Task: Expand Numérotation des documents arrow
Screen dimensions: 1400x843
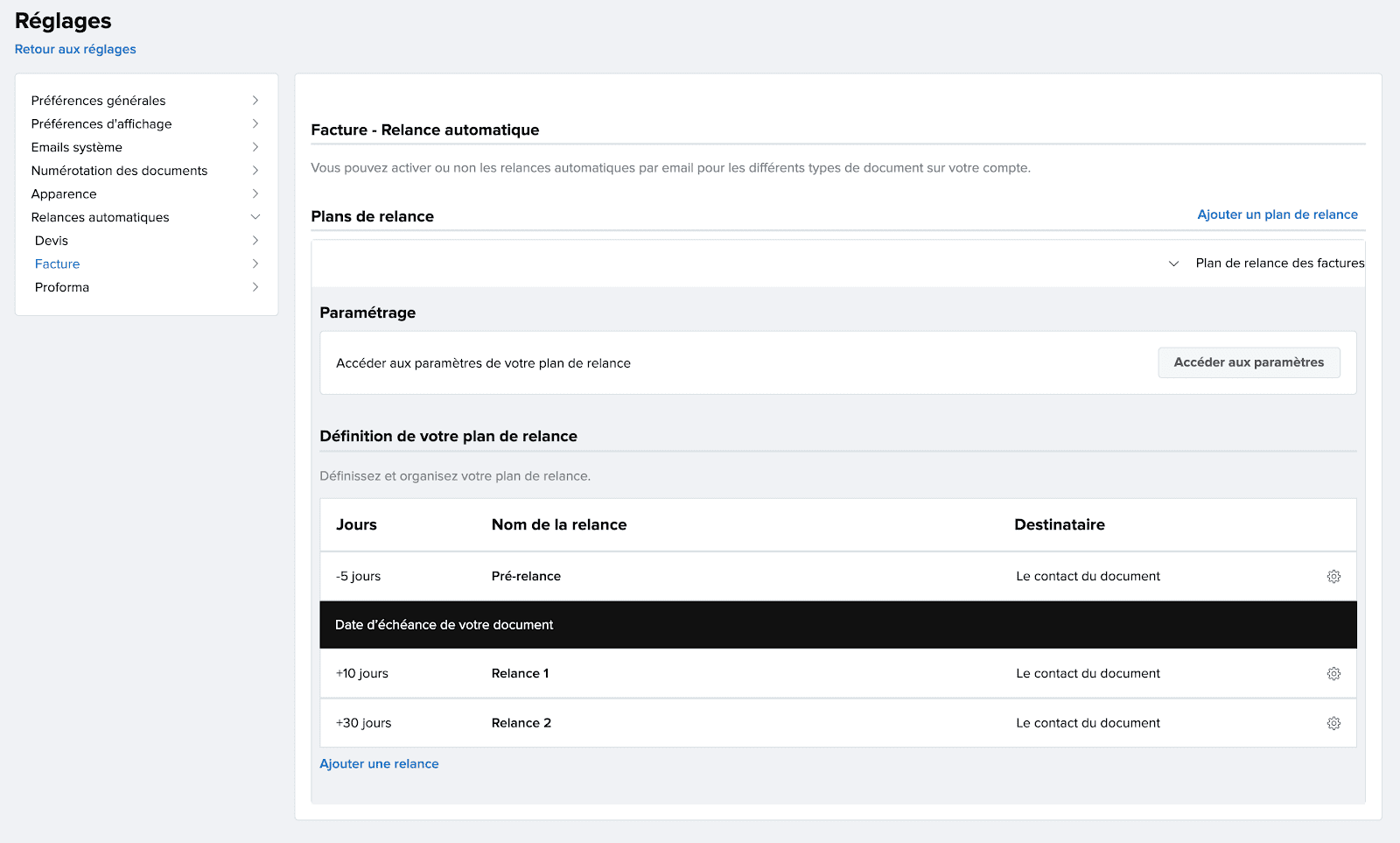Action: (255, 170)
